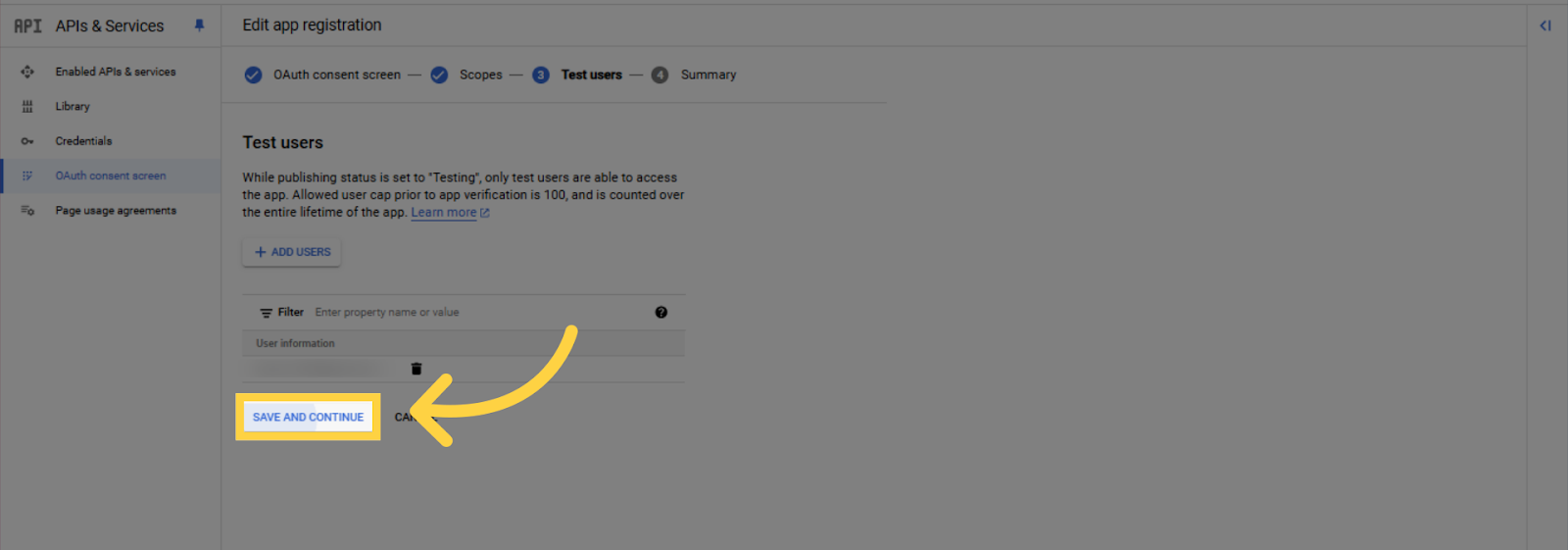Image resolution: width=1568 pixels, height=550 pixels.
Task: Click the filter lines icon
Action: coord(266,313)
